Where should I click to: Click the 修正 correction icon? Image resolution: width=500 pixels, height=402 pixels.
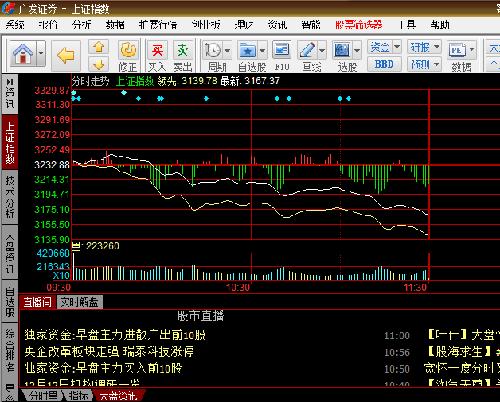[x=128, y=50]
